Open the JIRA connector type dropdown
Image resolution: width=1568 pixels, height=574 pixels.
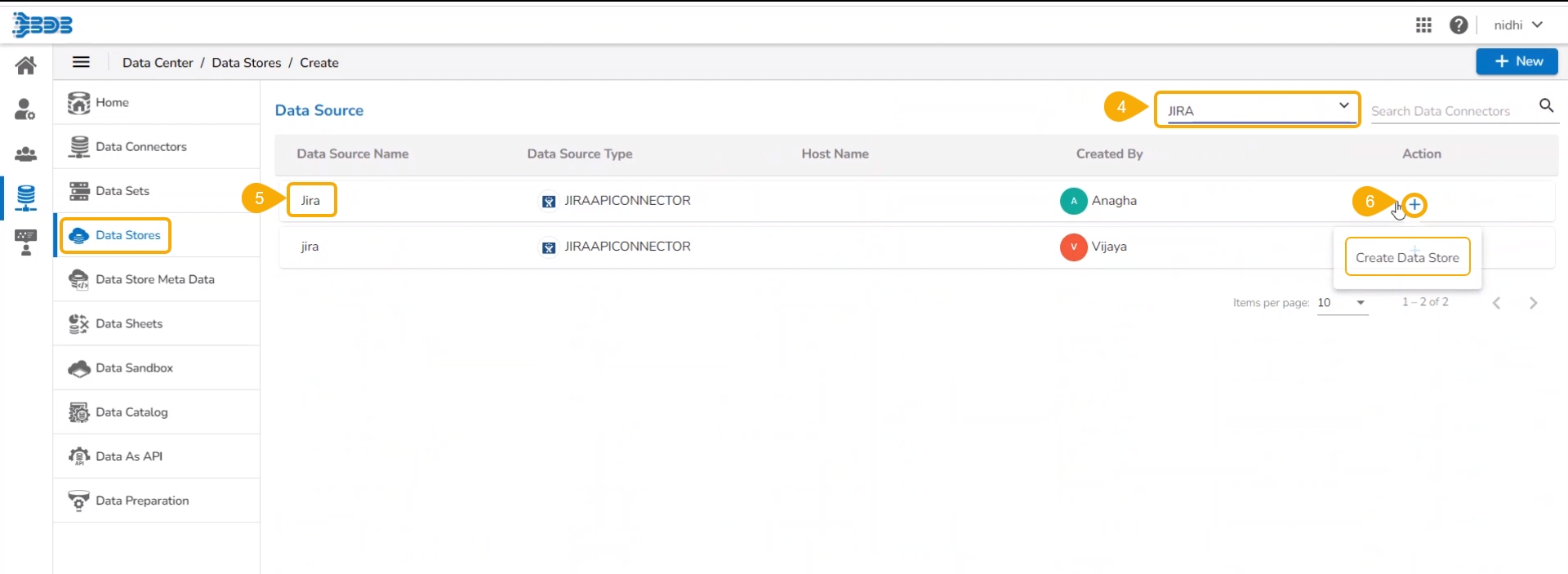(x=1258, y=109)
